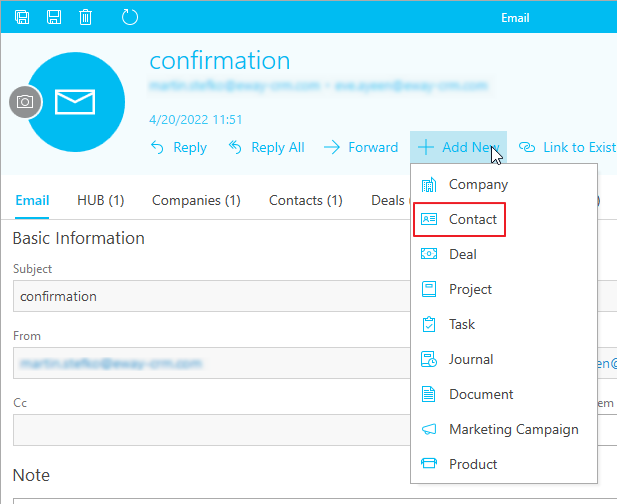Click the Marketing Campaign megaphone icon

[429, 429]
